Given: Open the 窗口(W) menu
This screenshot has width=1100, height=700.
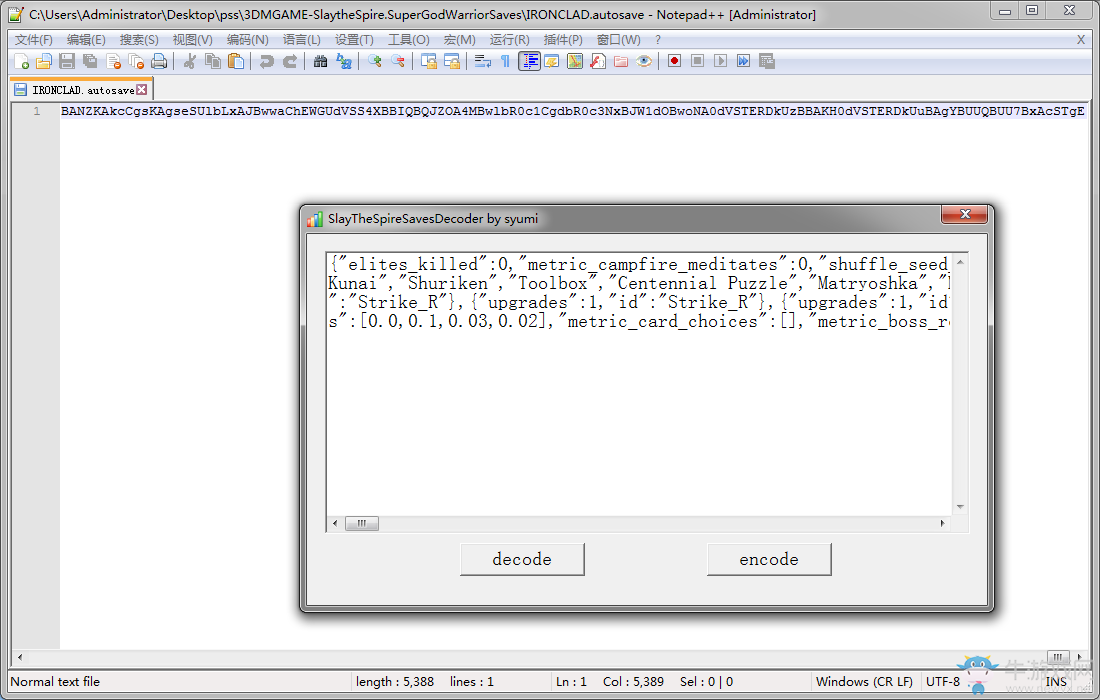Looking at the screenshot, I should [x=618, y=40].
